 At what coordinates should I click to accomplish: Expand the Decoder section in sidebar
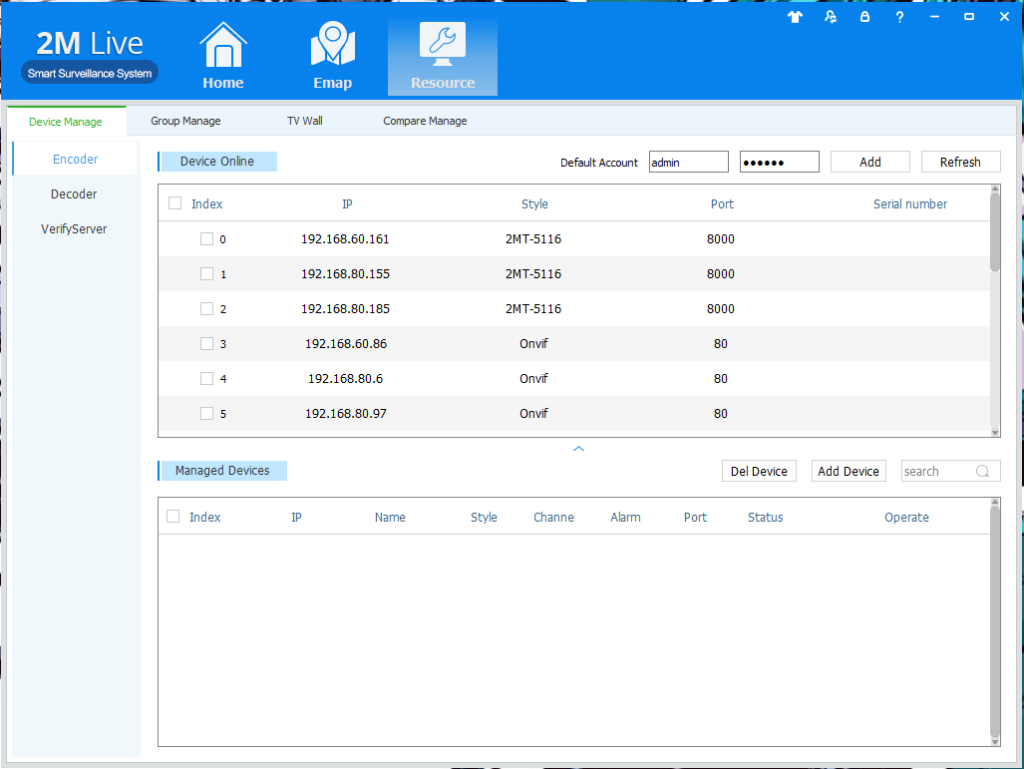pyautogui.click(x=73, y=194)
